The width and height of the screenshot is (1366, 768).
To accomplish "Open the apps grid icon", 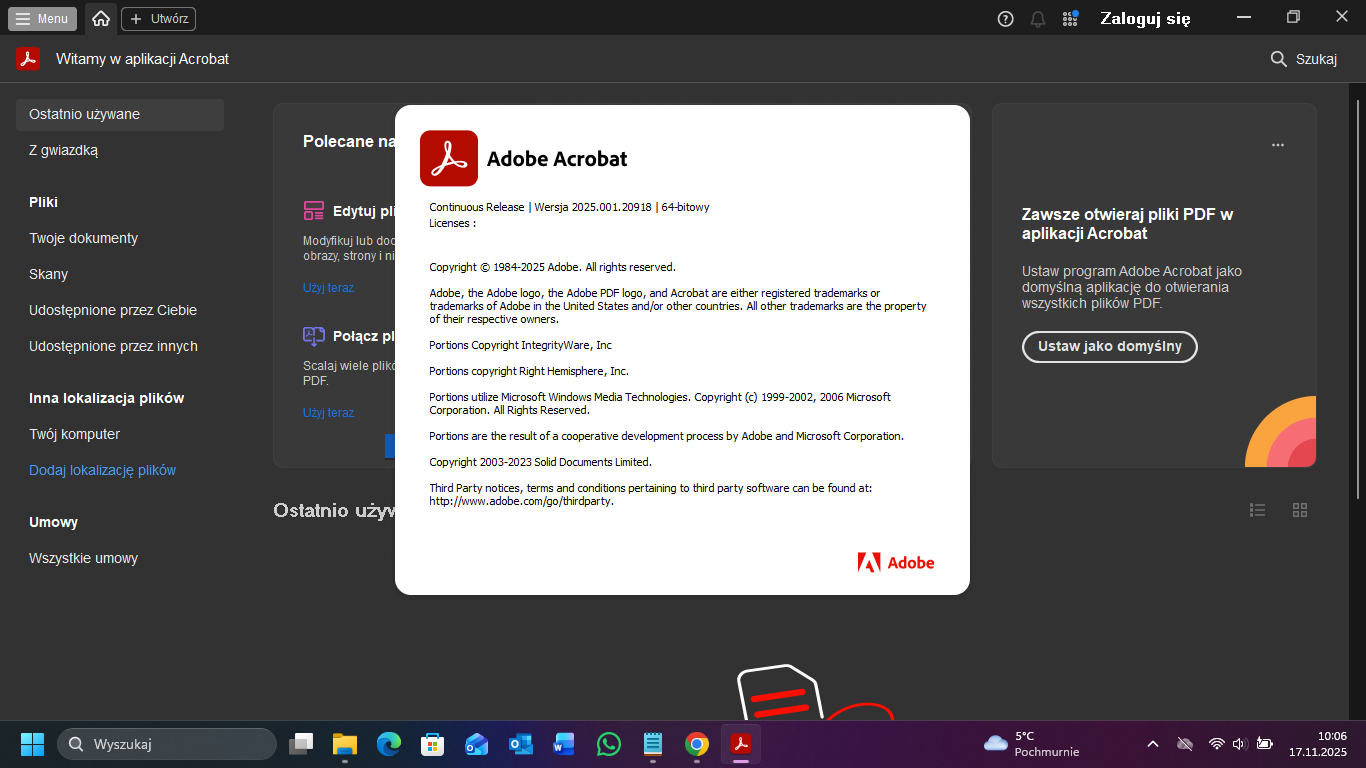I will pos(1070,18).
